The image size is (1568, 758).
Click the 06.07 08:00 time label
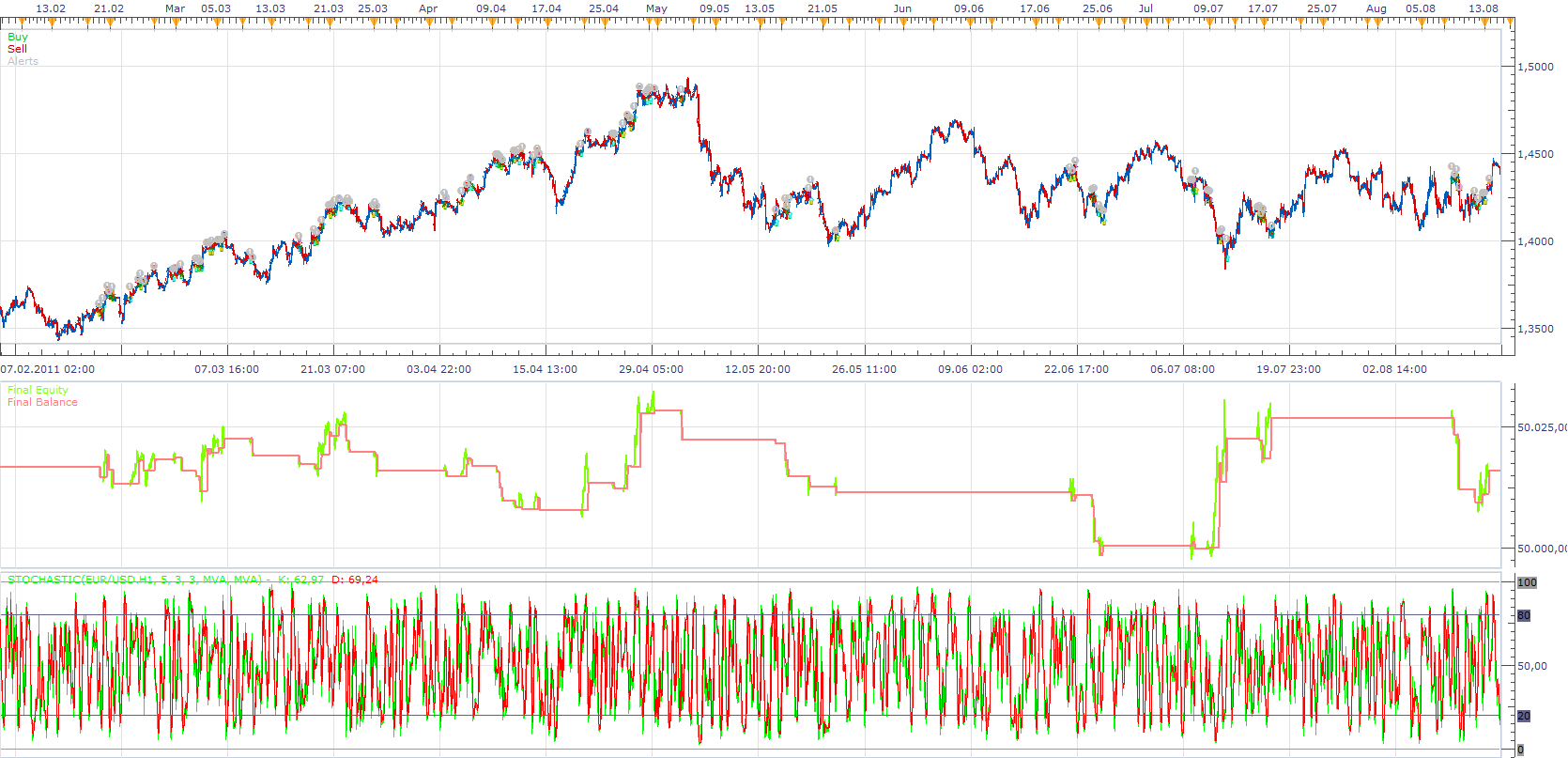click(1183, 369)
